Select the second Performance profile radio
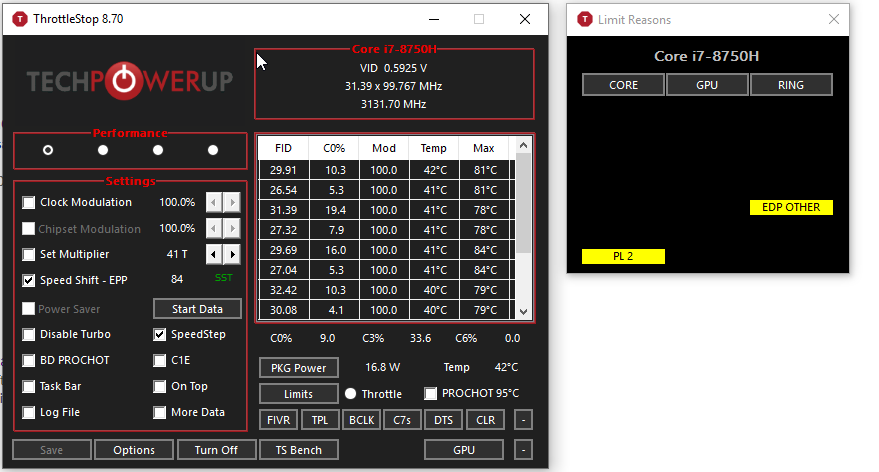Viewport: 879px width, 472px height. coord(103,150)
